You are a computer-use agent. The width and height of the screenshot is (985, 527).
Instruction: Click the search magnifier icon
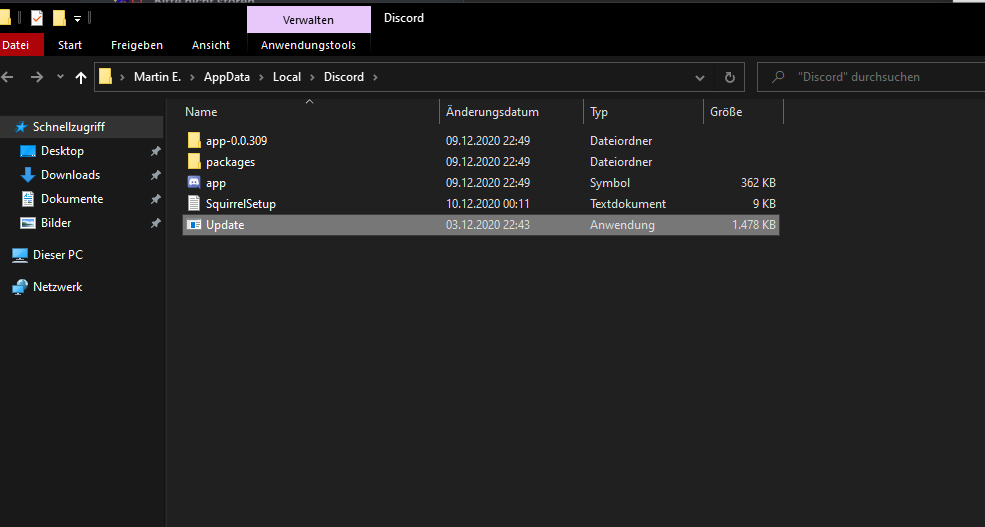point(778,77)
